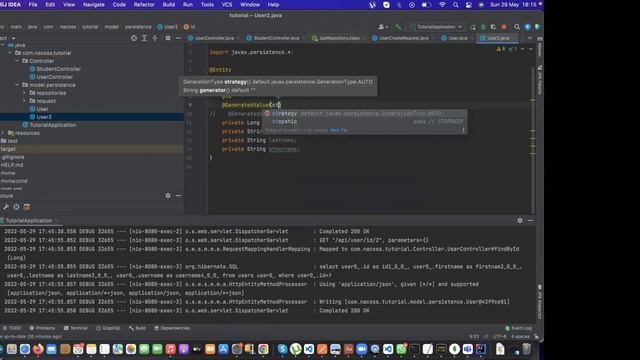640x360 pixels.
Task: Open Chrome from the dock
Action: point(263,349)
